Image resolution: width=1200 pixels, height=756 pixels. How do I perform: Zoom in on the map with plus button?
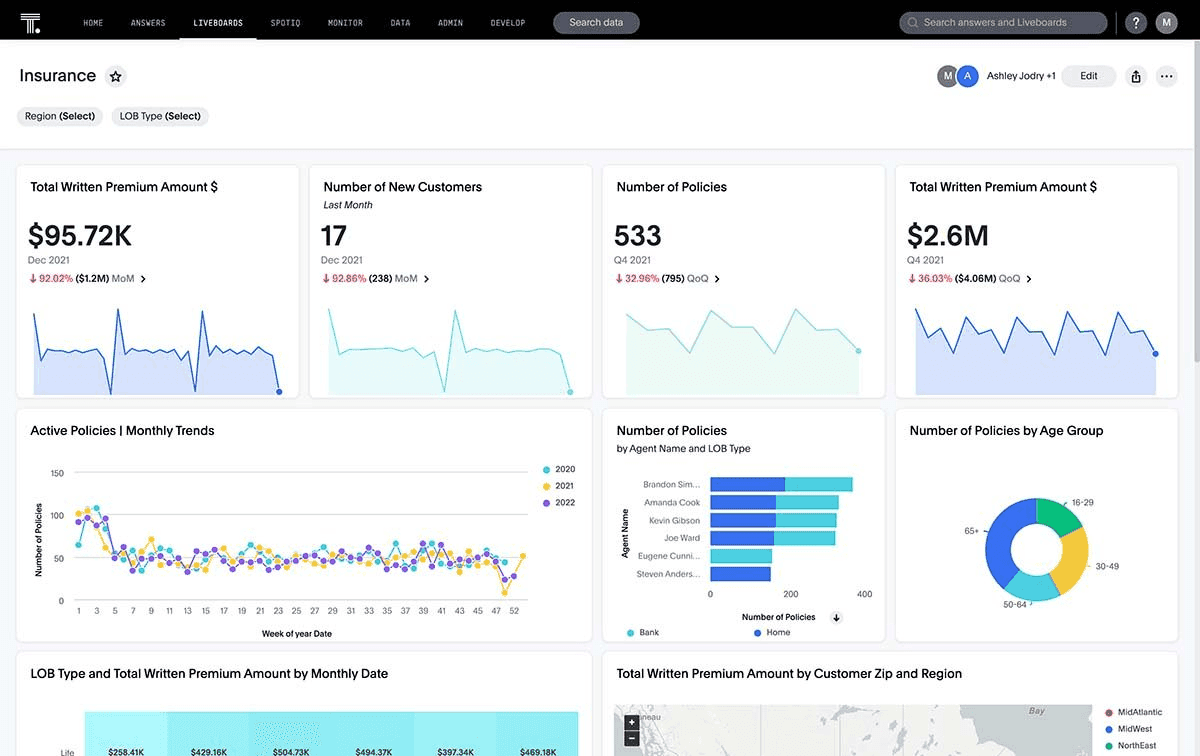click(x=631, y=722)
